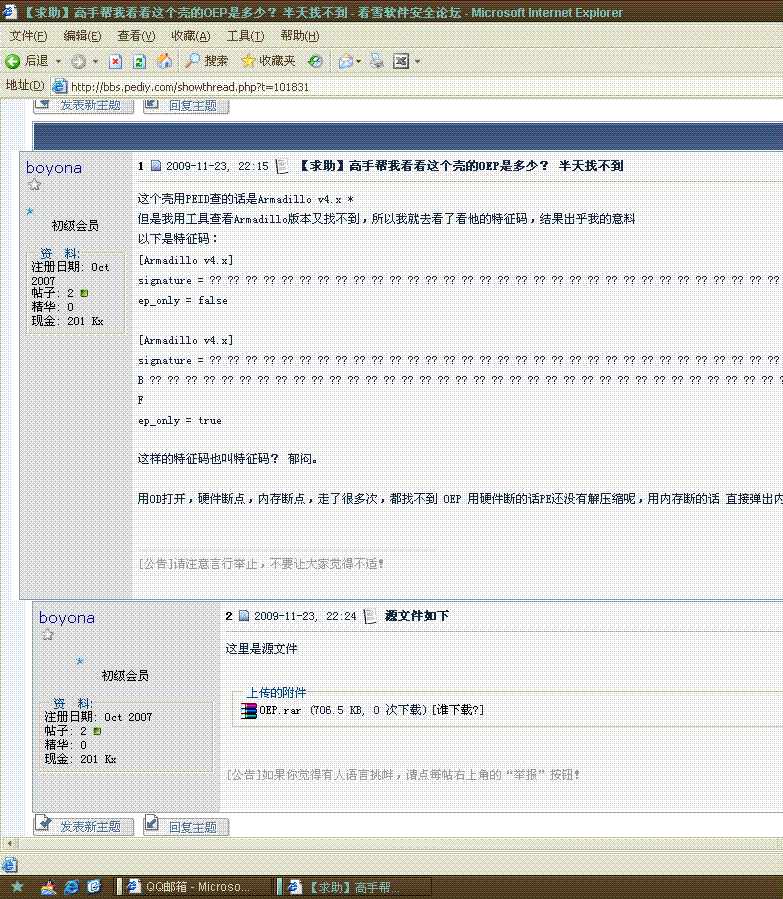
Task: Click the announcement about 举报 button
Action: 404,775
